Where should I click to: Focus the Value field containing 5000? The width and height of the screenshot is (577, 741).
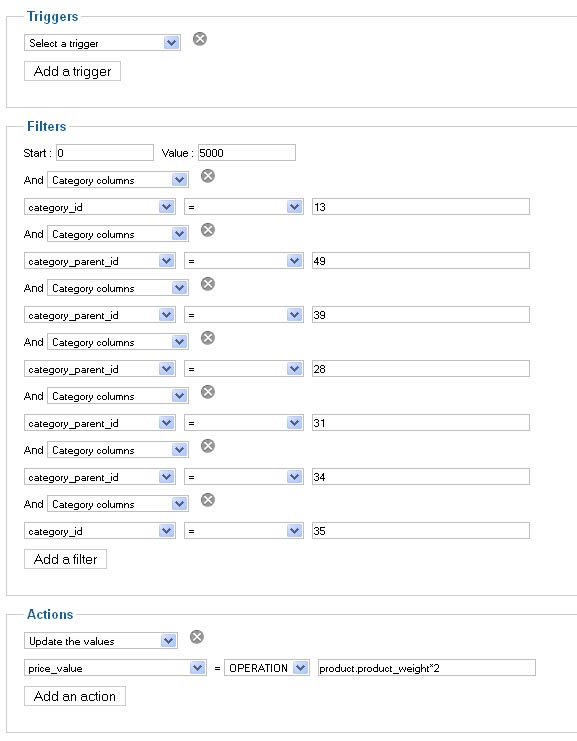click(x=247, y=153)
